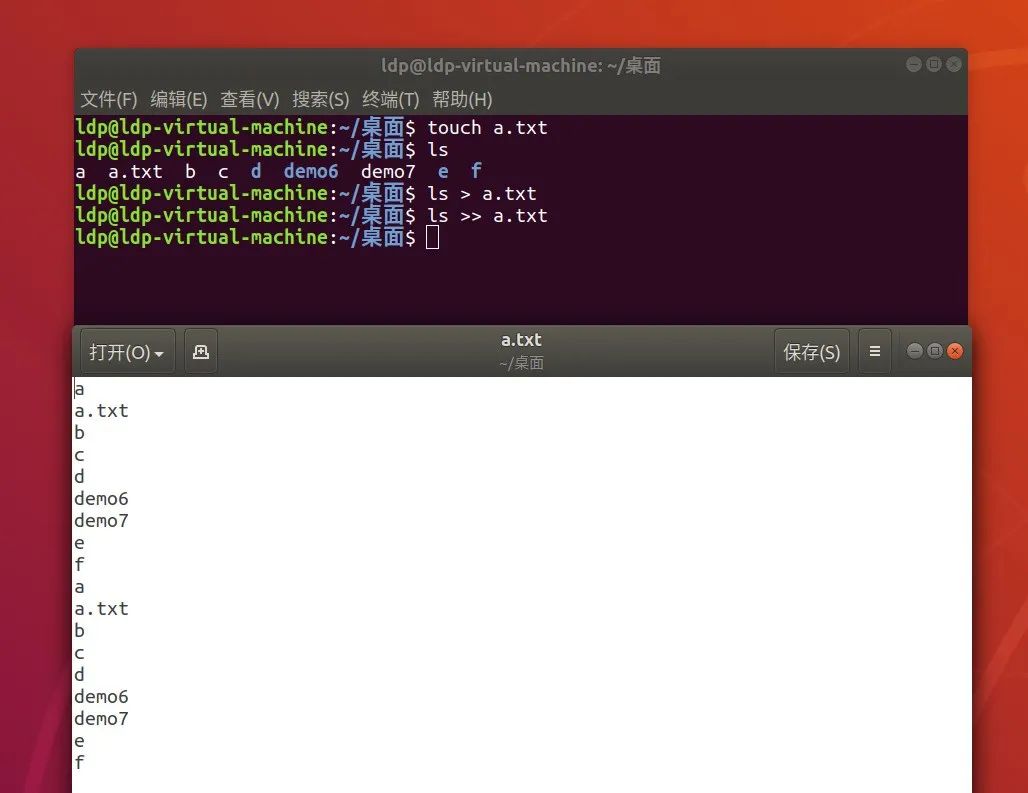Maximize the gedit a.txt window
This screenshot has width=1028, height=793.
tap(935, 351)
